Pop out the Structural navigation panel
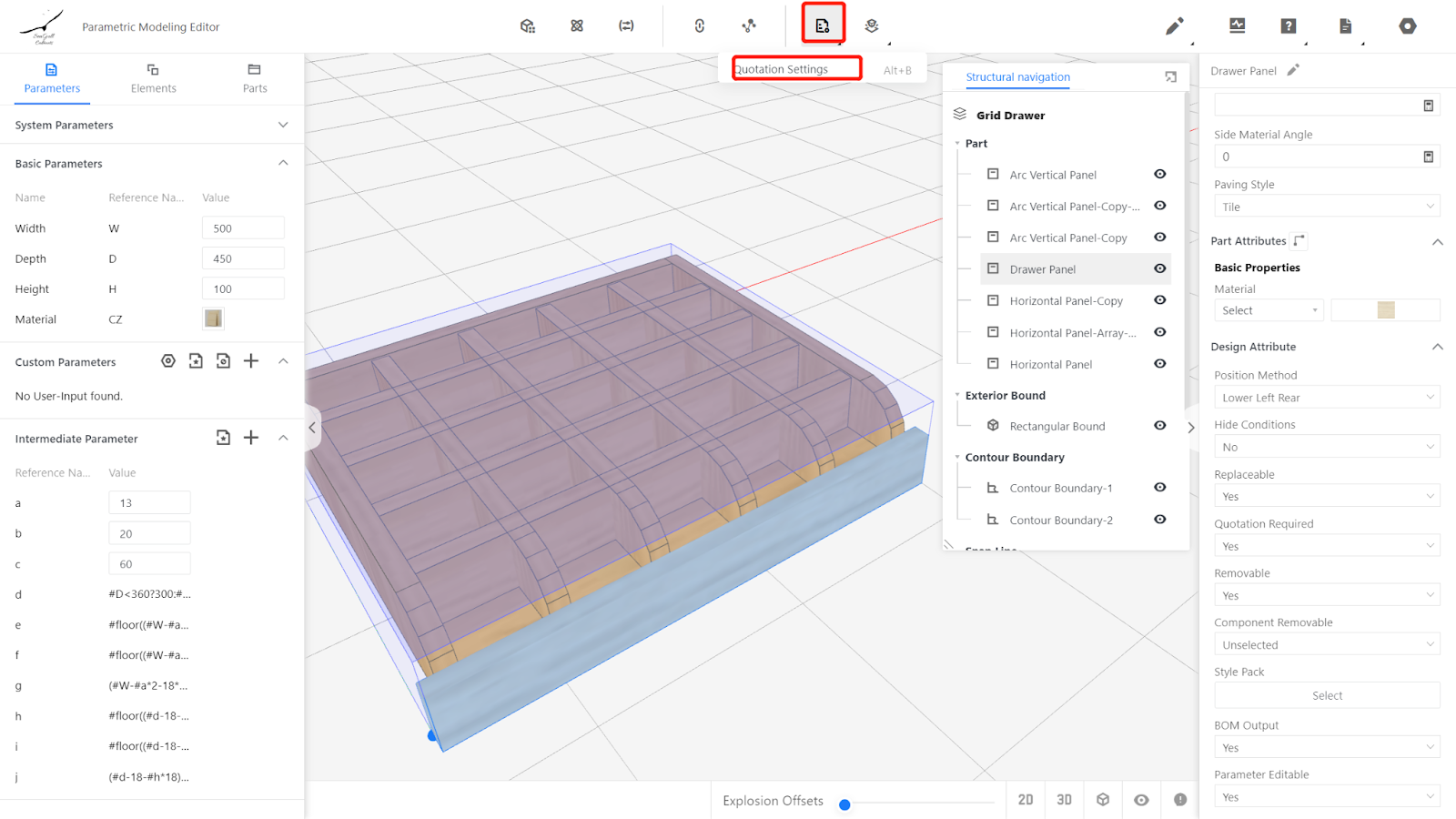 [1171, 77]
